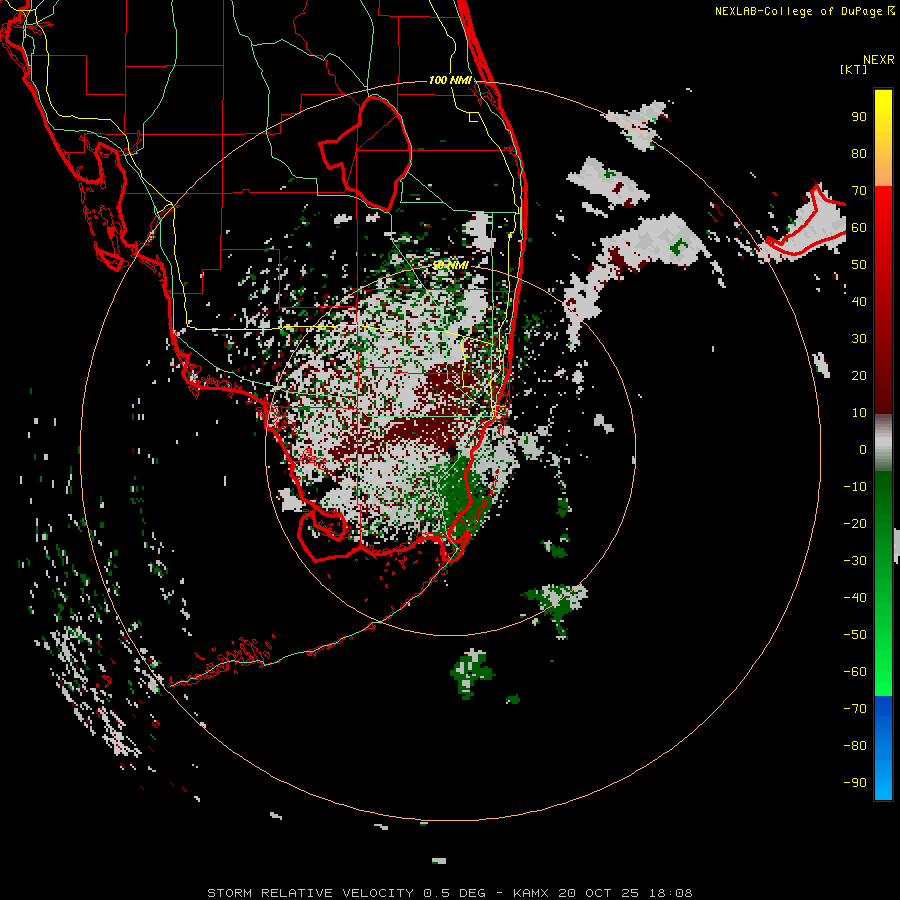The height and width of the screenshot is (900, 900).
Task: Click the positive 80 scale label
Action: pyautogui.click(x=859, y=154)
